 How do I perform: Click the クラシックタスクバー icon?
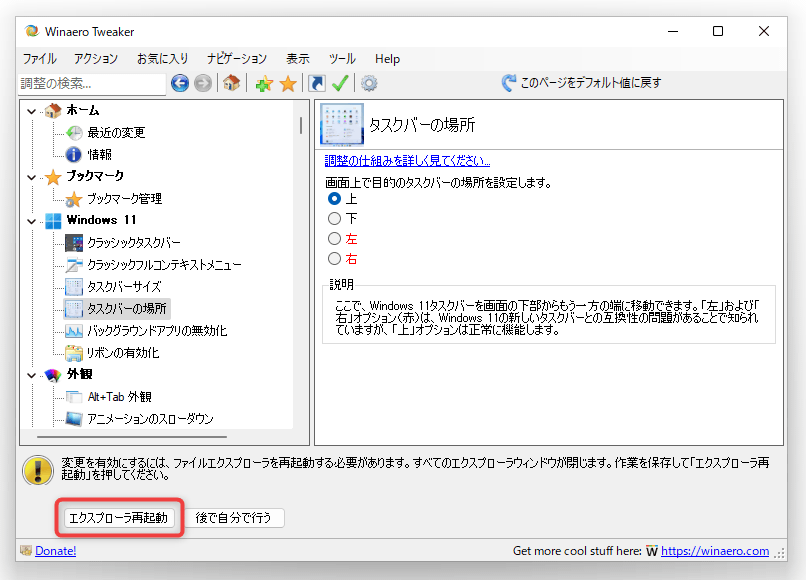click(74, 243)
